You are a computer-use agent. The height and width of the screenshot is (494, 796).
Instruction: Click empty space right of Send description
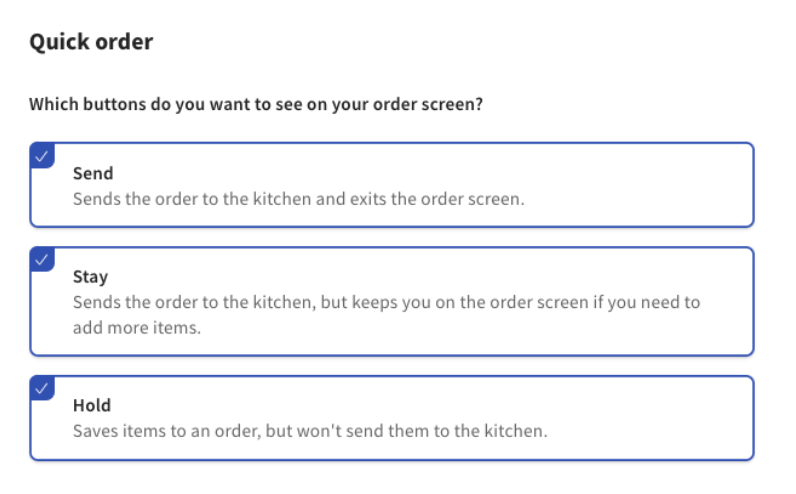640,198
